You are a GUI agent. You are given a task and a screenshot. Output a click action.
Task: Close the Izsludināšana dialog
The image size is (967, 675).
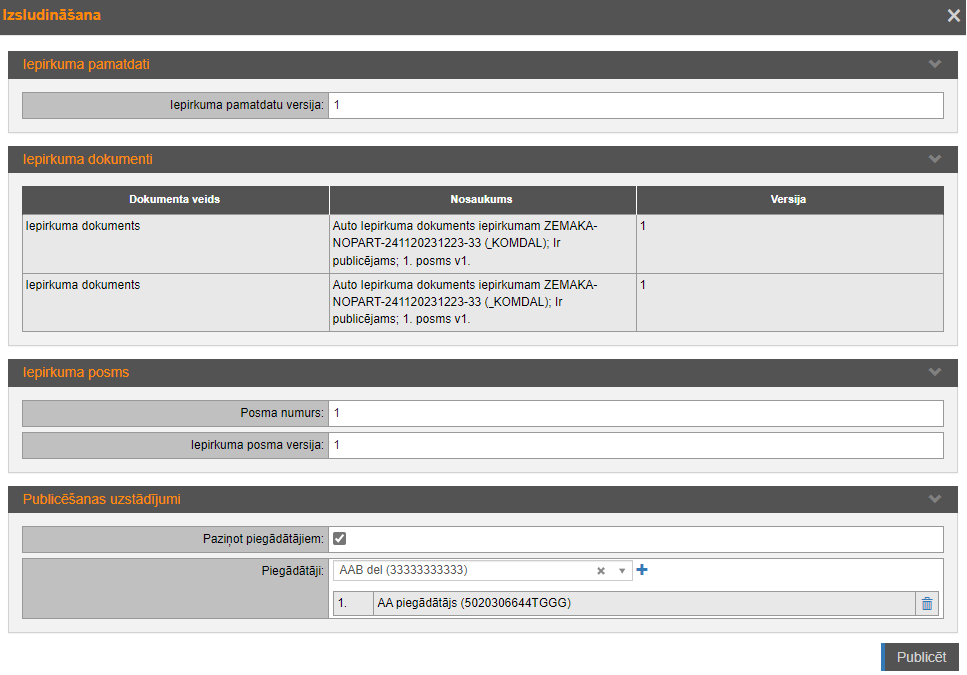tap(953, 16)
